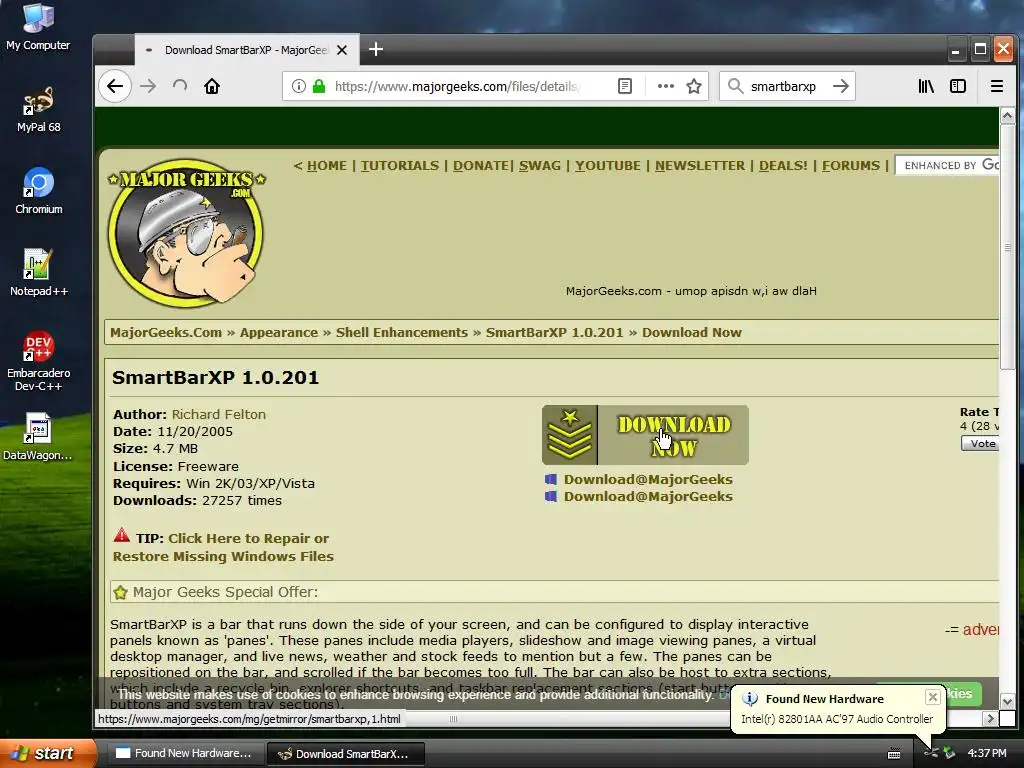Click the green padlock security icon
The width and height of the screenshot is (1024, 768).
tap(319, 86)
